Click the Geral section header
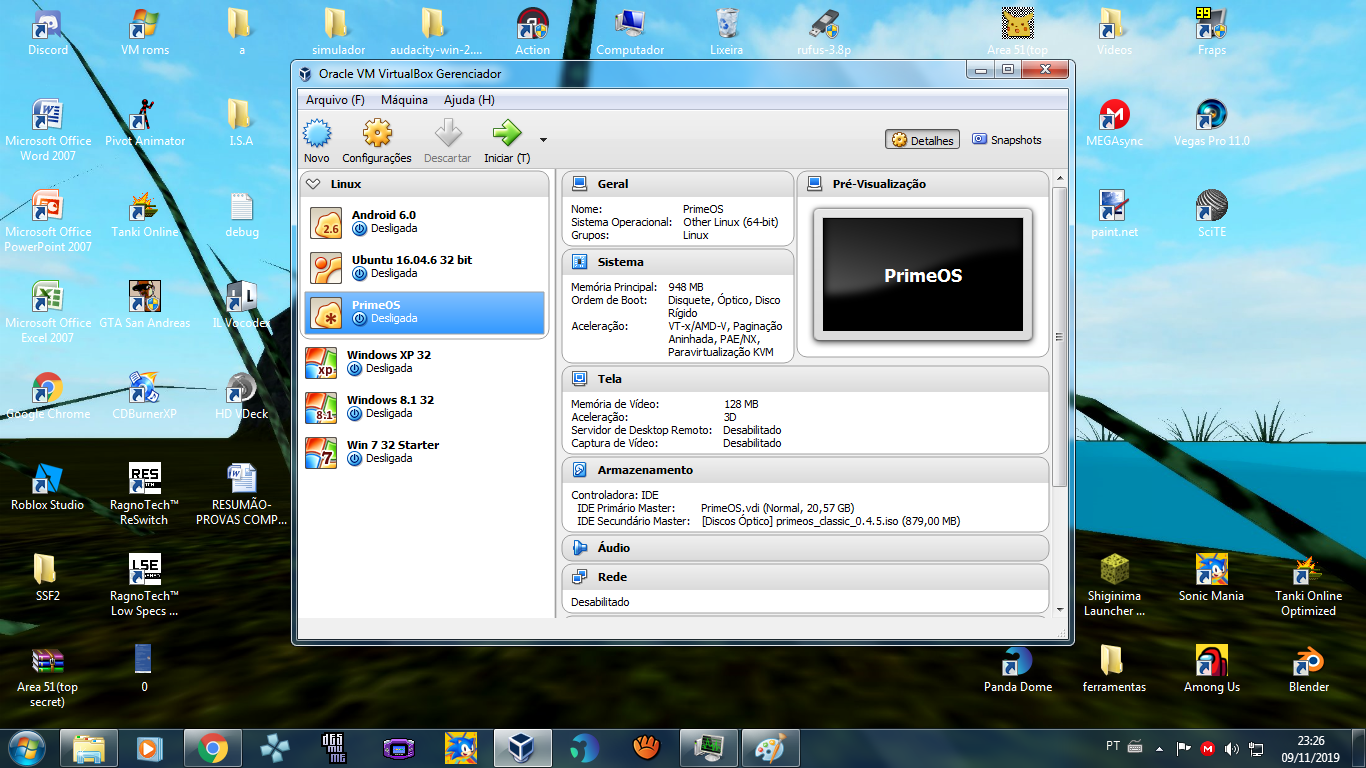The height and width of the screenshot is (768, 1366). 678,184
